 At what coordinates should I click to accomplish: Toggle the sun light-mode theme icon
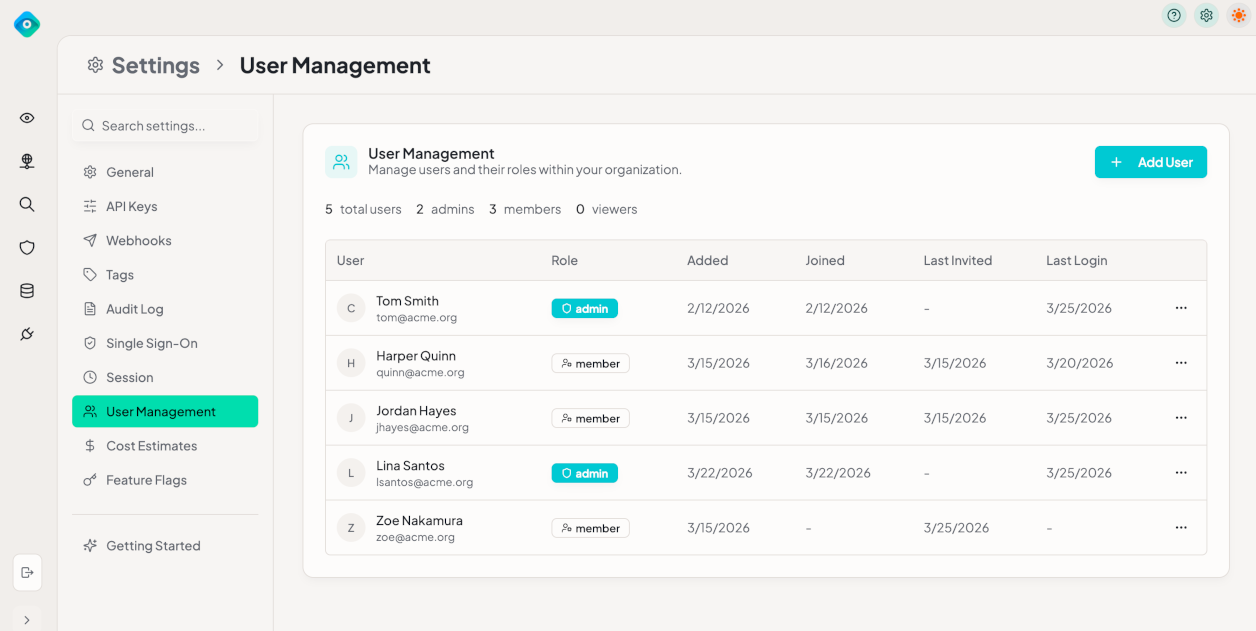(x=1238, y=15)
